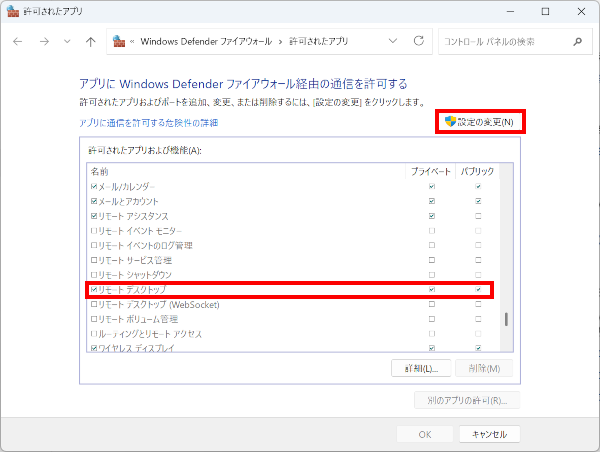
Task: Click the Back navigation arrow
Action: [x=18, y=41]
